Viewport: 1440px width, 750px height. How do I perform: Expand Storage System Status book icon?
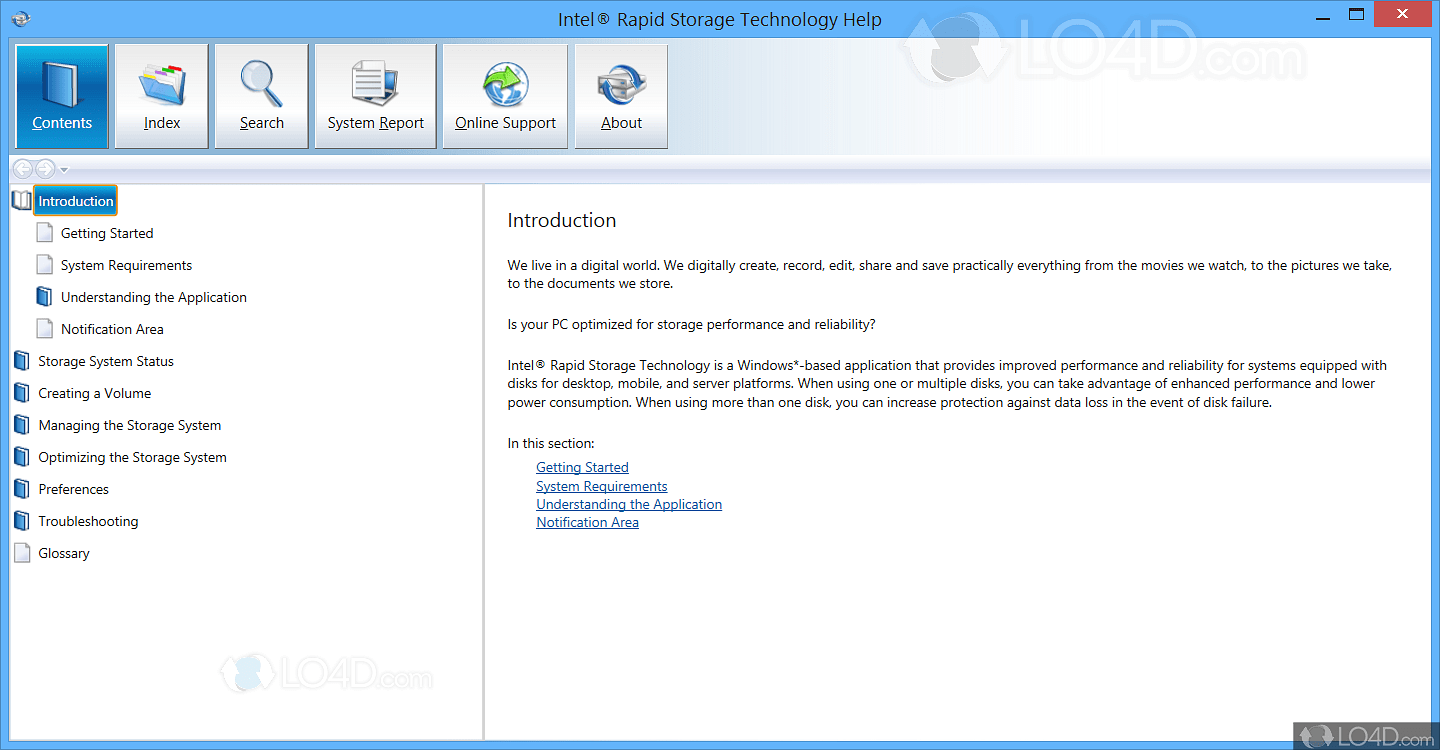22,361
